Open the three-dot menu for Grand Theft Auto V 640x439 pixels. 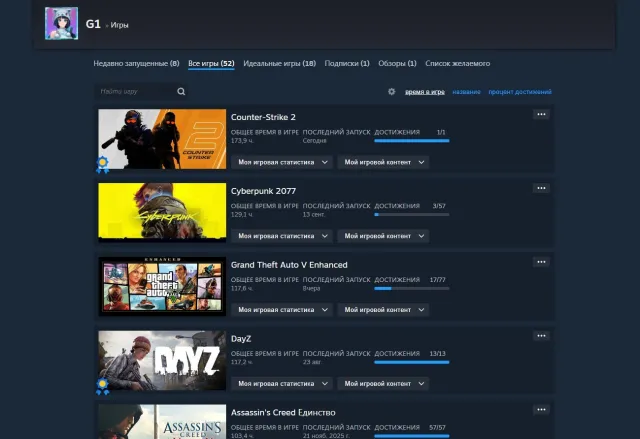tap(541, 262)
